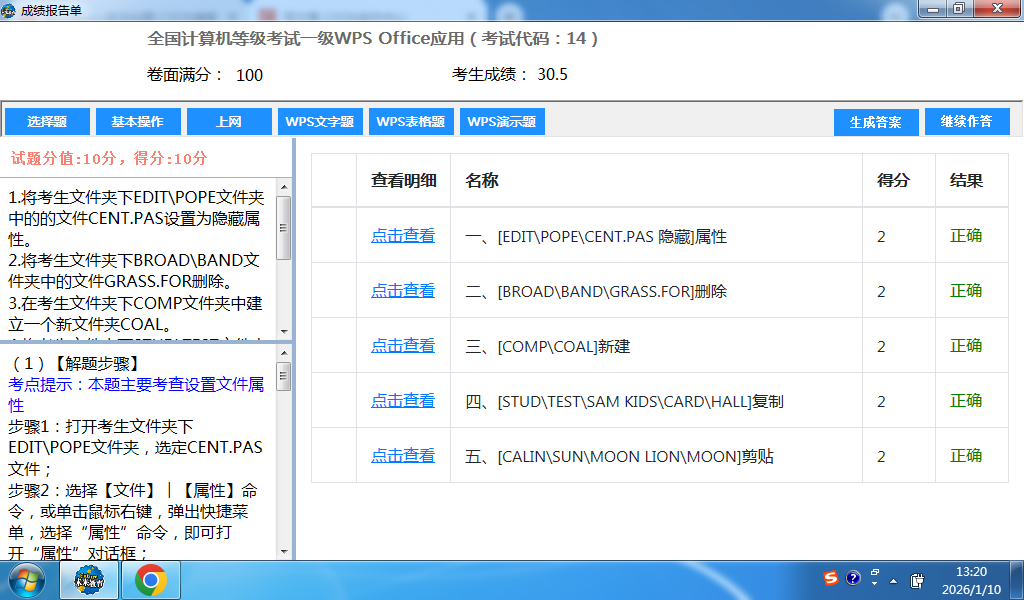Click the 继续作答 button

point(967,122)
